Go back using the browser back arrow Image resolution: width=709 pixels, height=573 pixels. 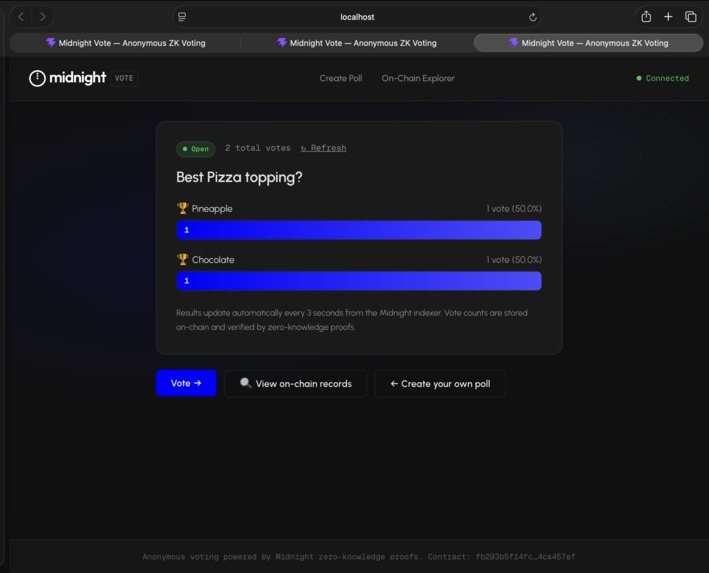coord(21,17)
